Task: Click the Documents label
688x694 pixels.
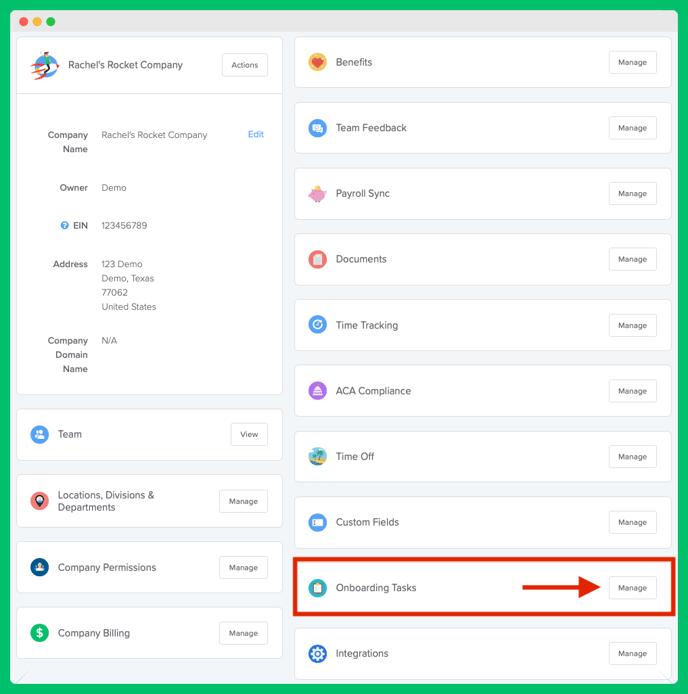Action: click(x=361, y=259)
